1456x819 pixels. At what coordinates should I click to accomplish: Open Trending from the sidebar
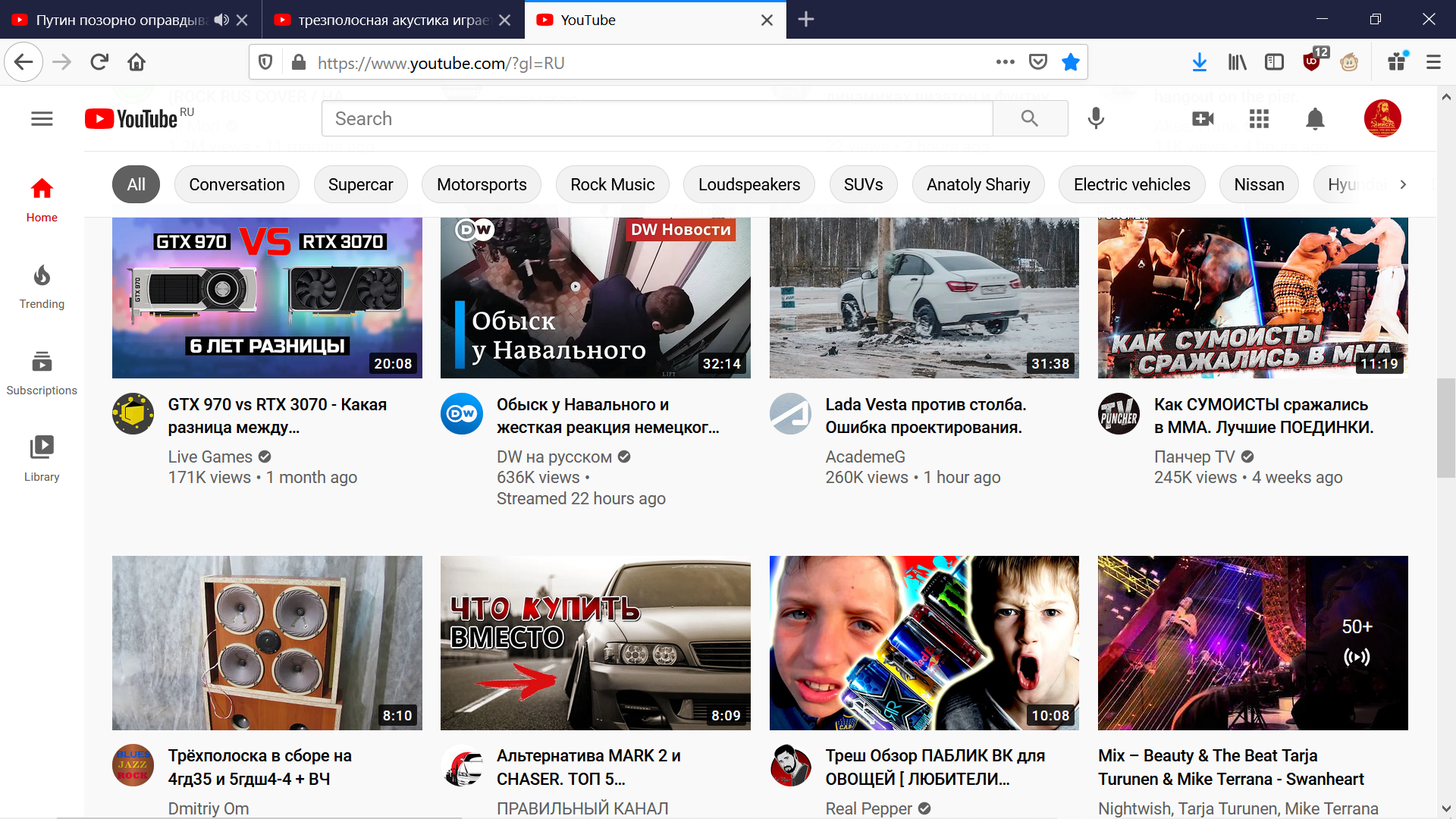click(x=42, y=287)
